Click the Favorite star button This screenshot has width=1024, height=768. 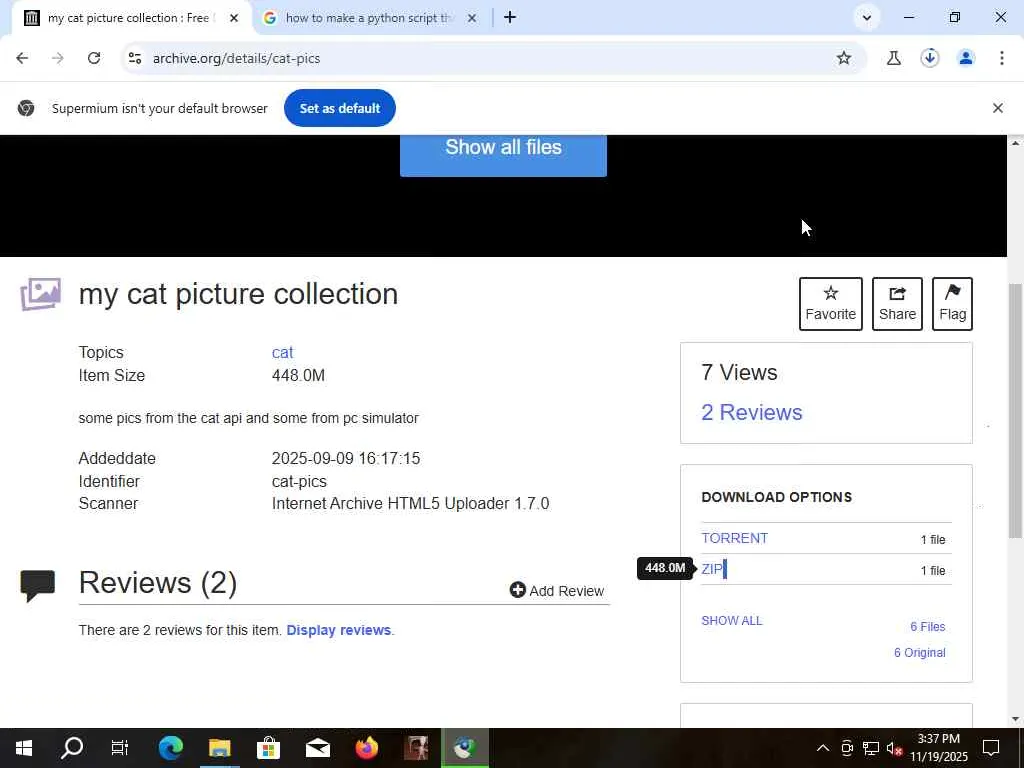pyautogui.click(x=830, y=304)
